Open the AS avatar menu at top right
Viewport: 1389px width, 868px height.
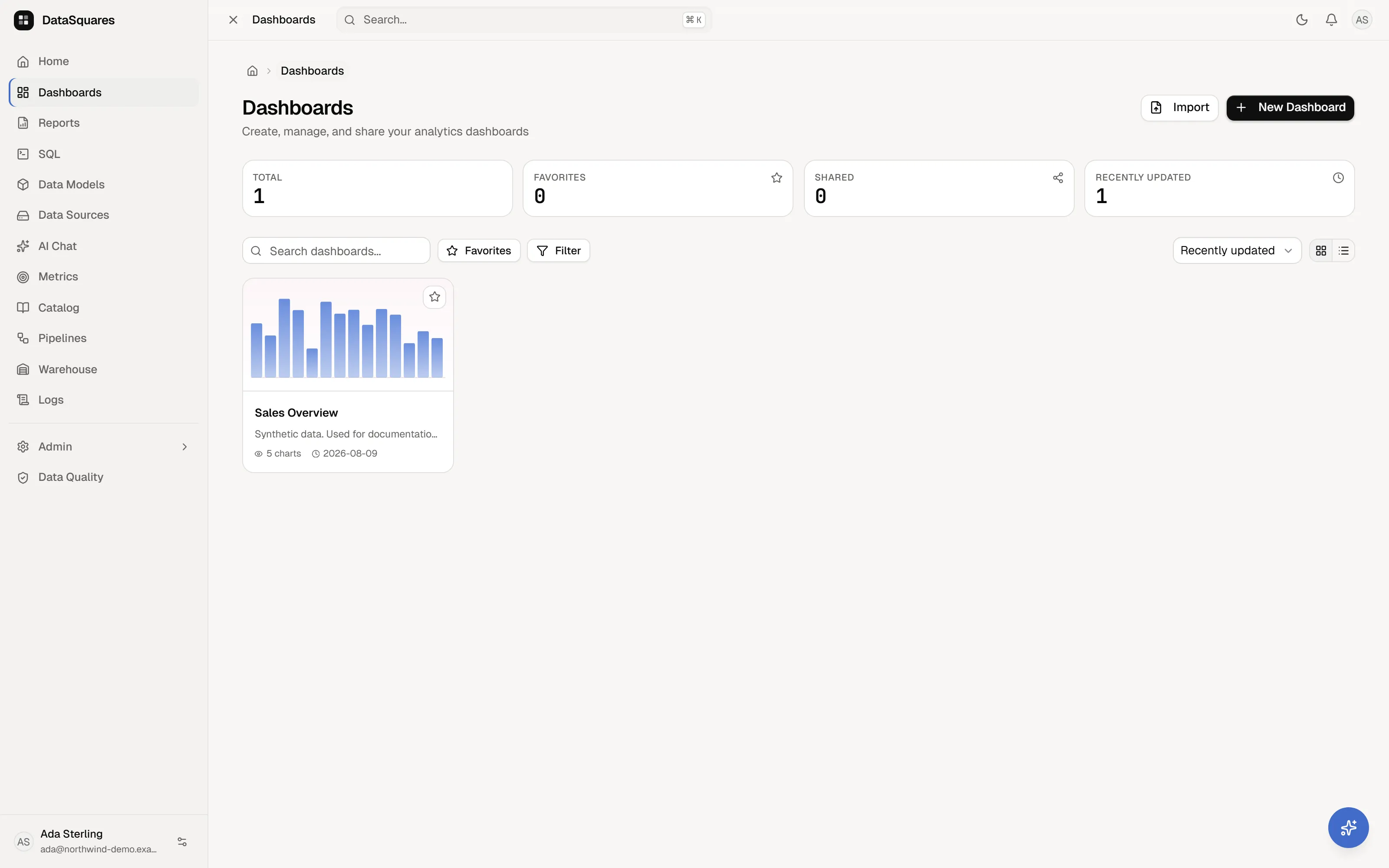tap(1362, 20)
